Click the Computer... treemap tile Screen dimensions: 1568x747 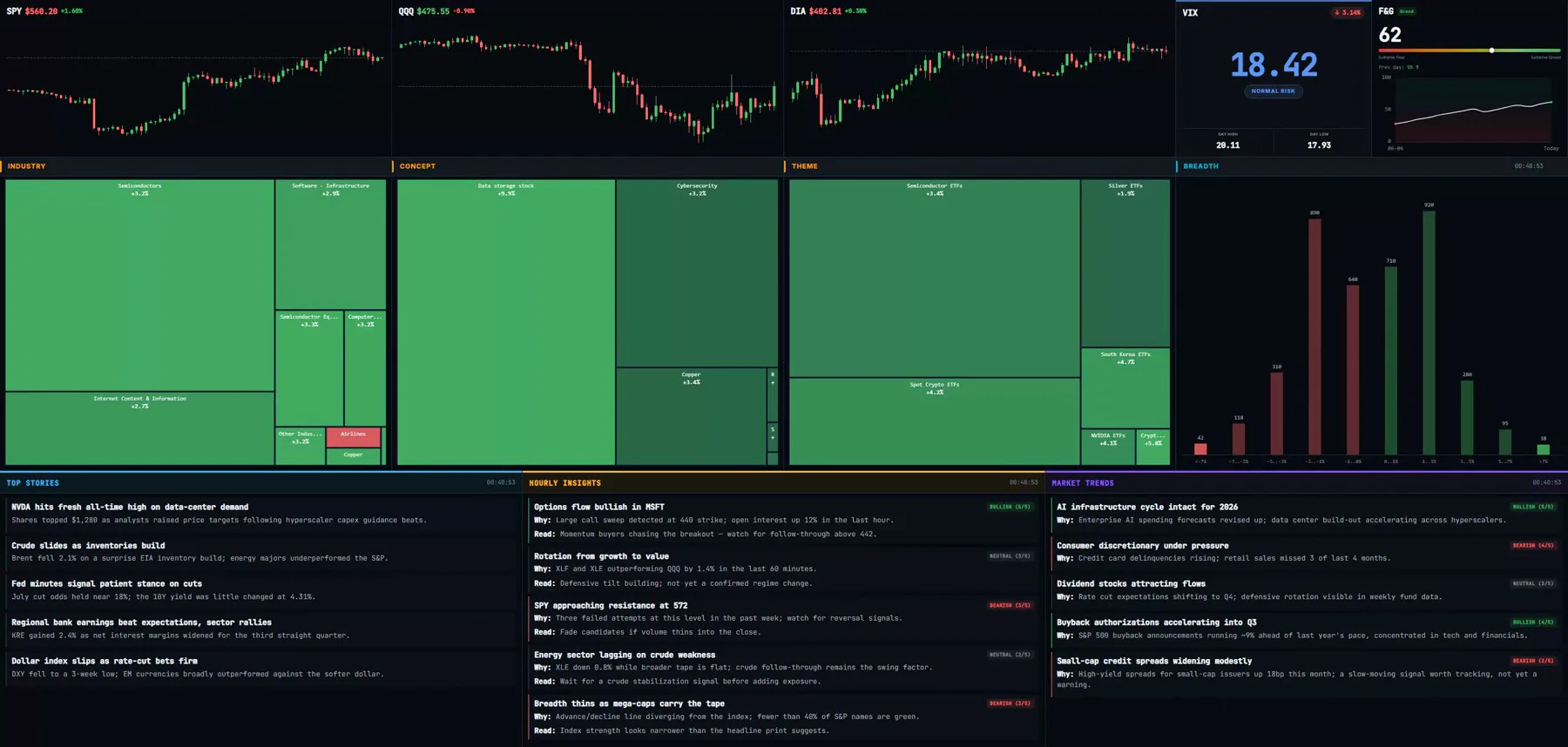click(x=365, y=368)
